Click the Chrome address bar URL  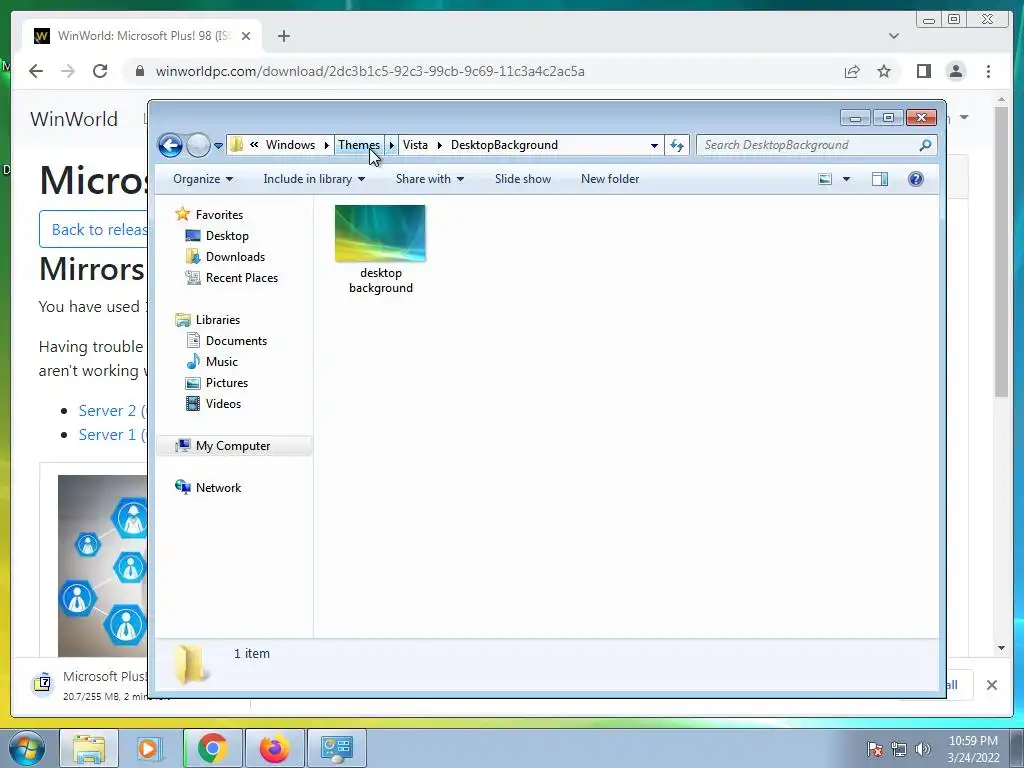[x=370, y=71]
